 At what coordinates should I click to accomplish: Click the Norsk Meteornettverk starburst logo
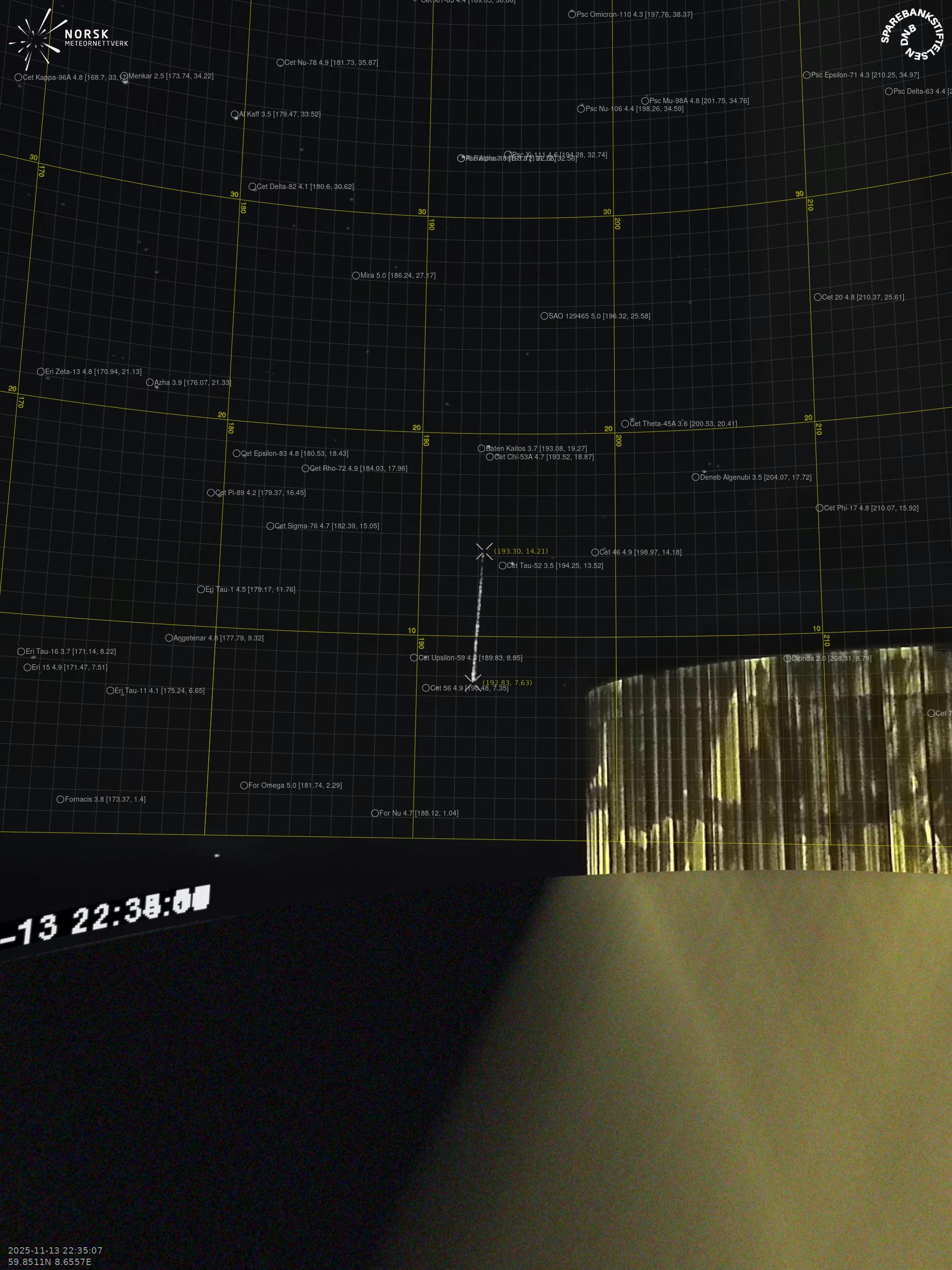tap(35, 40)
